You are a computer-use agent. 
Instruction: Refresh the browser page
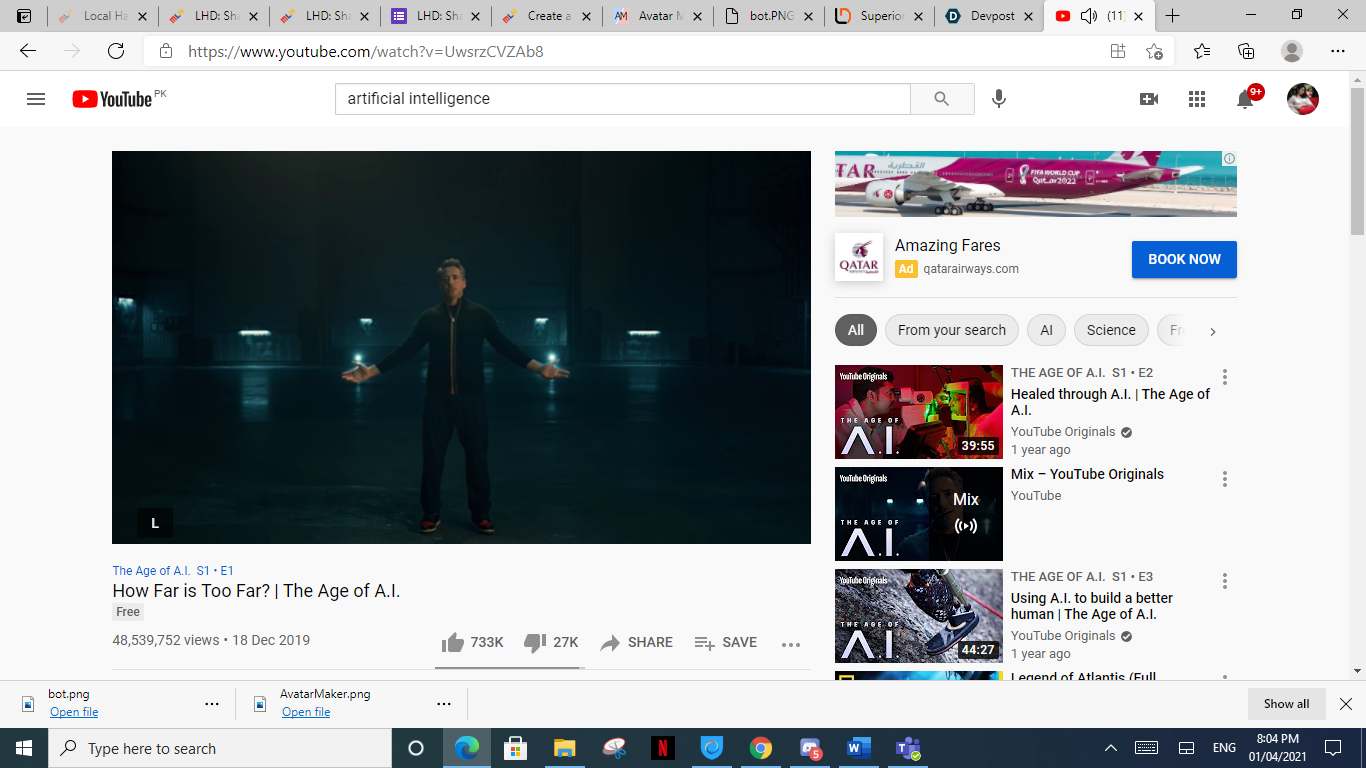coord(116,51)
